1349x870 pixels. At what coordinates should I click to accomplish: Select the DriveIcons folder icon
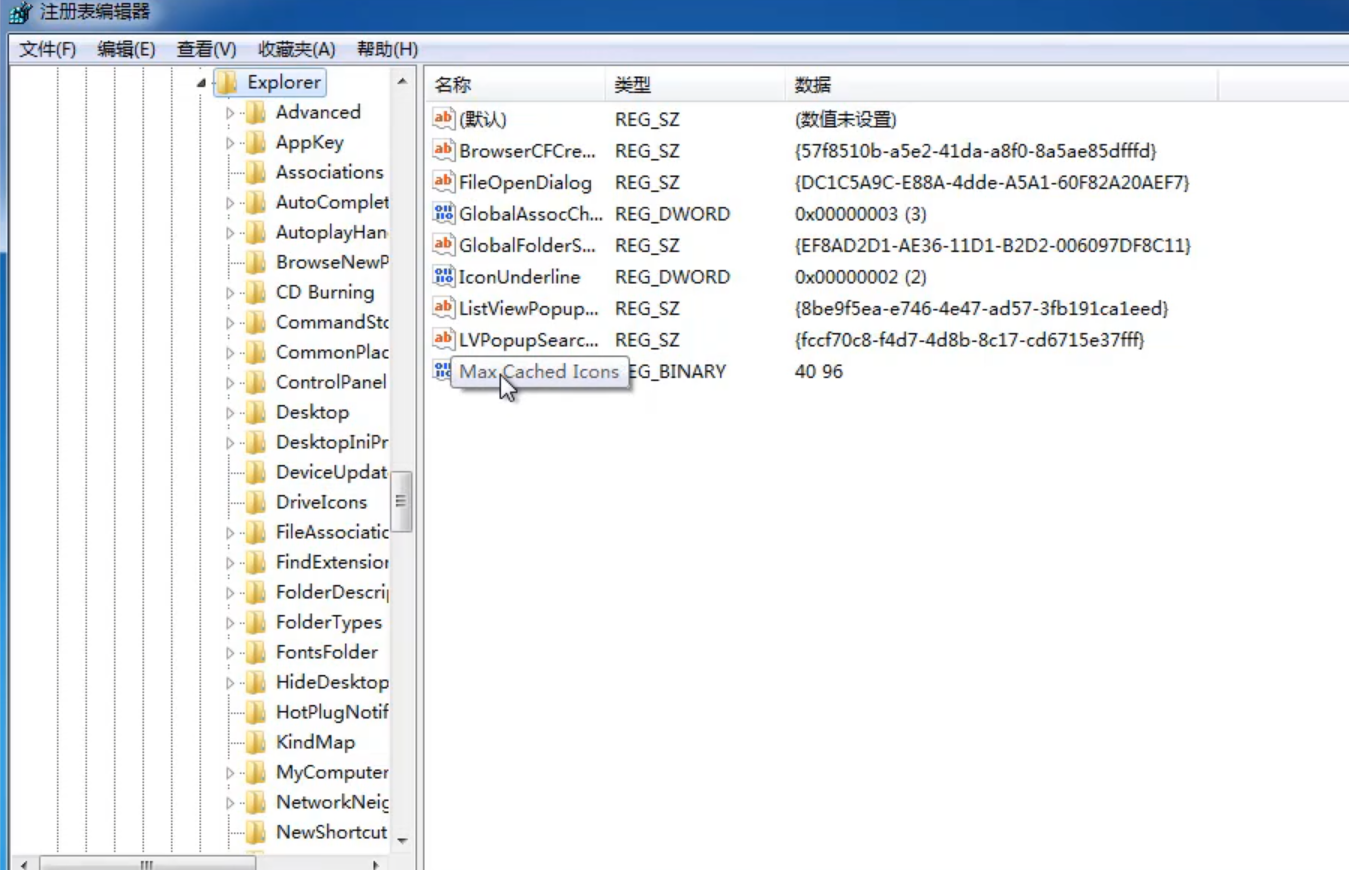point(257,502)
